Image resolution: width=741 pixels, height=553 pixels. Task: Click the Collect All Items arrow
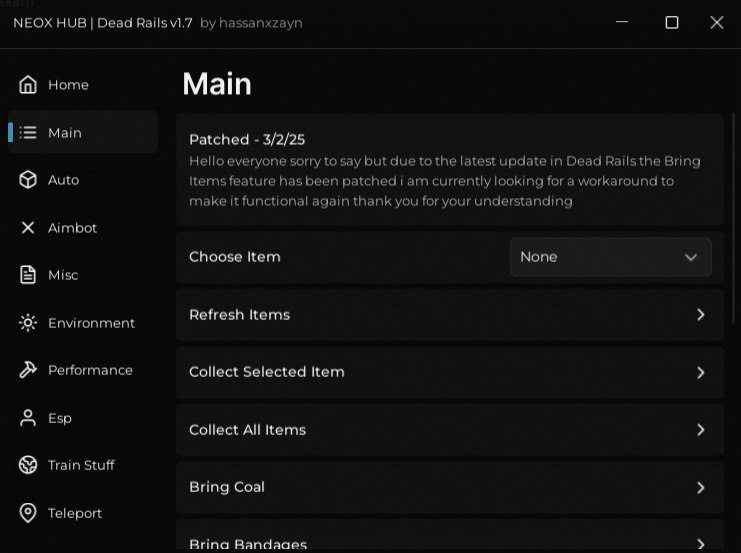click(700, 430)
